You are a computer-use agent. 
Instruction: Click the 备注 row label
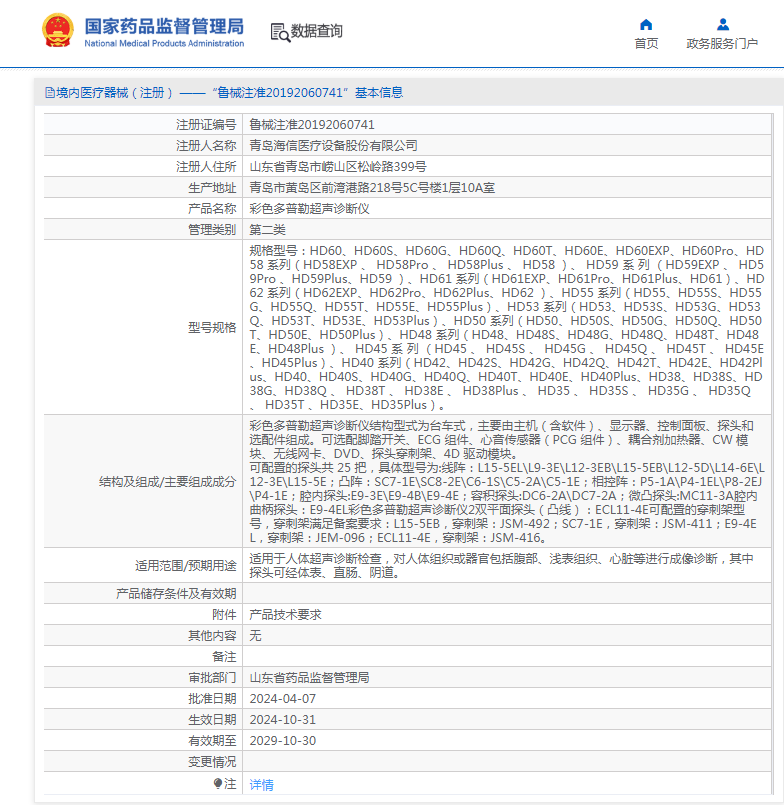[x=224, y=657]
